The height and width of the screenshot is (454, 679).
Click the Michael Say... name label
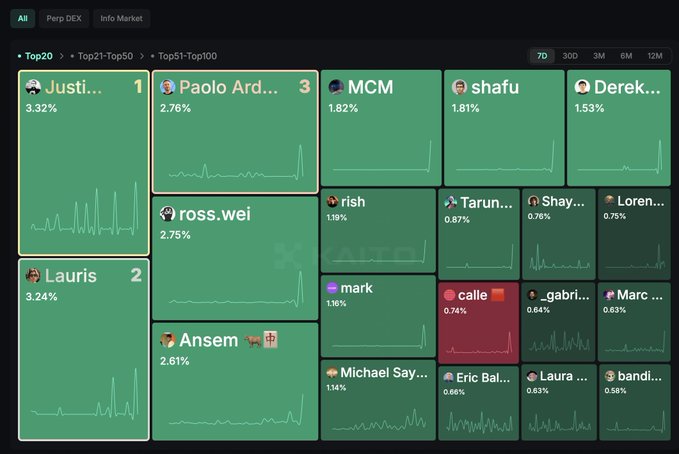[x=384, y=373]
